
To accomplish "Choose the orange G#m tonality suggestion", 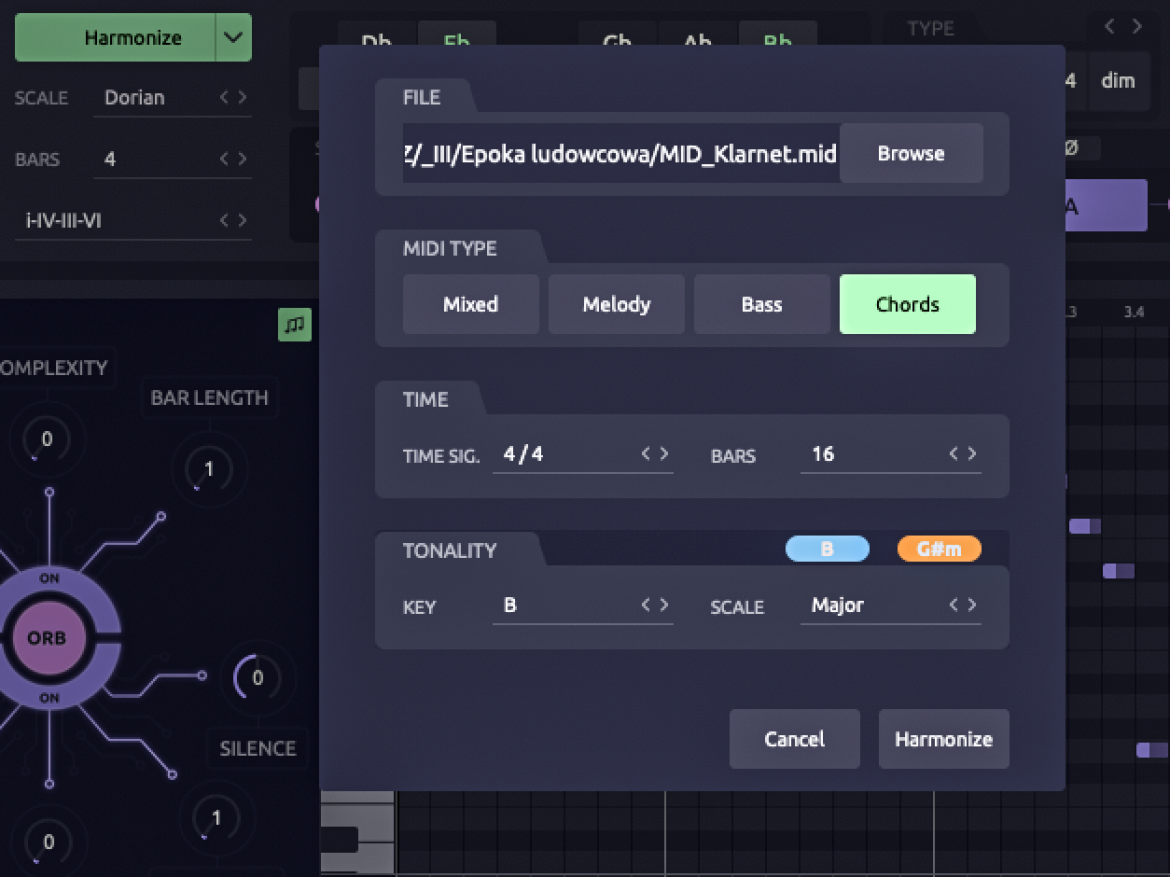I will tap(939, 549).
